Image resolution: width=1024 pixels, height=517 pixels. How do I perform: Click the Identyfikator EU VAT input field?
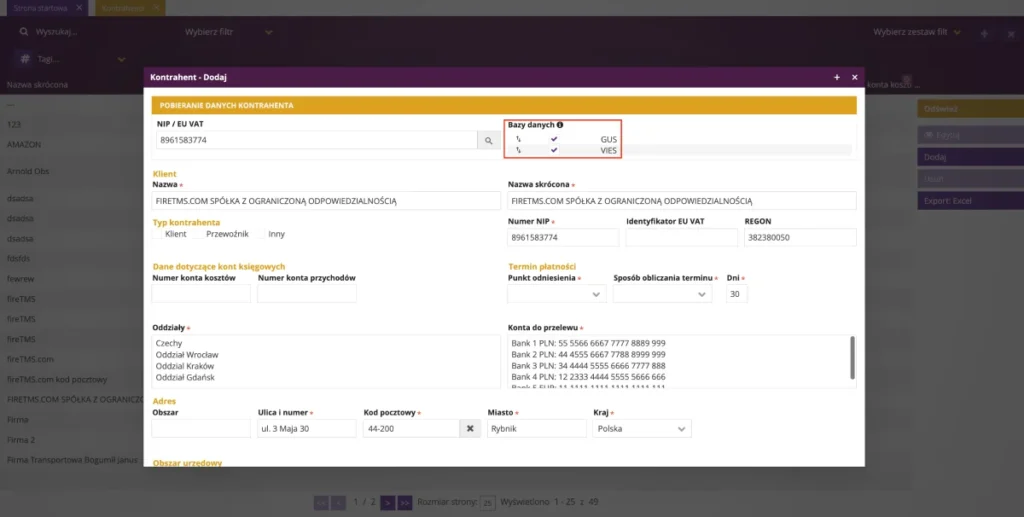[682, 238]
